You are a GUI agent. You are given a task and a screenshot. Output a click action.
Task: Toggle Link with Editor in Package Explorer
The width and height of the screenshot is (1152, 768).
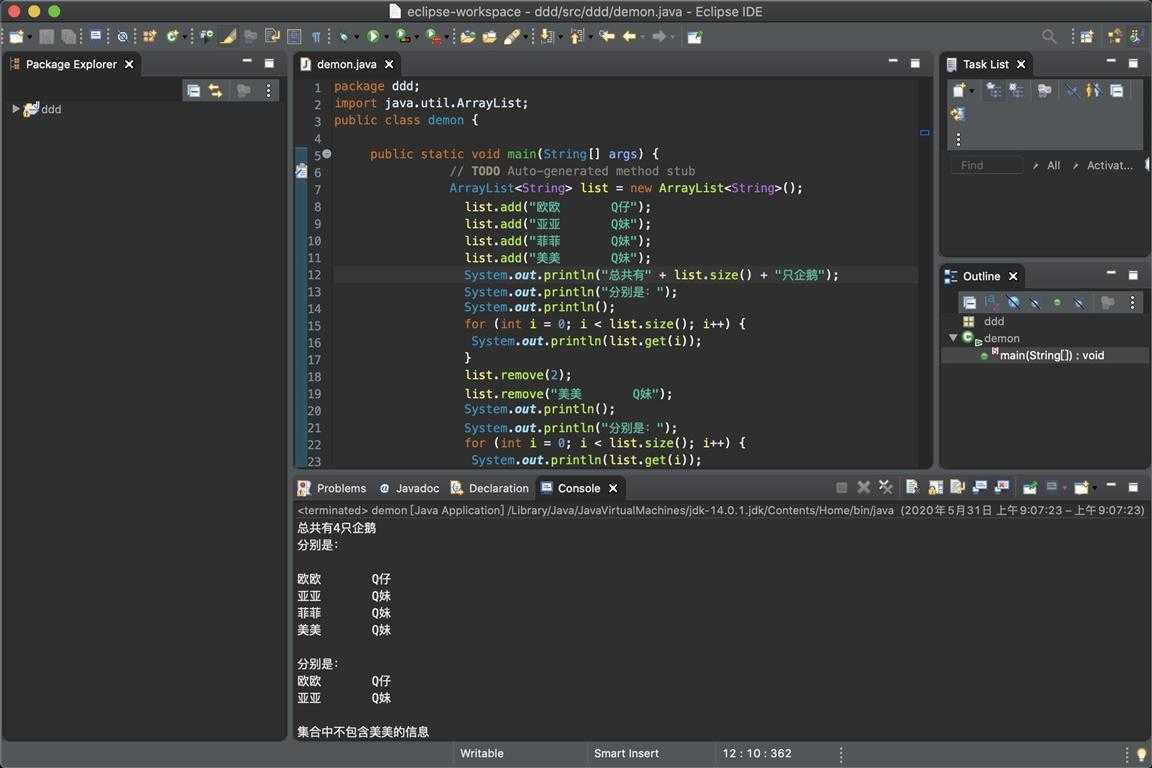pyautogui.click(x=215, y=90)
